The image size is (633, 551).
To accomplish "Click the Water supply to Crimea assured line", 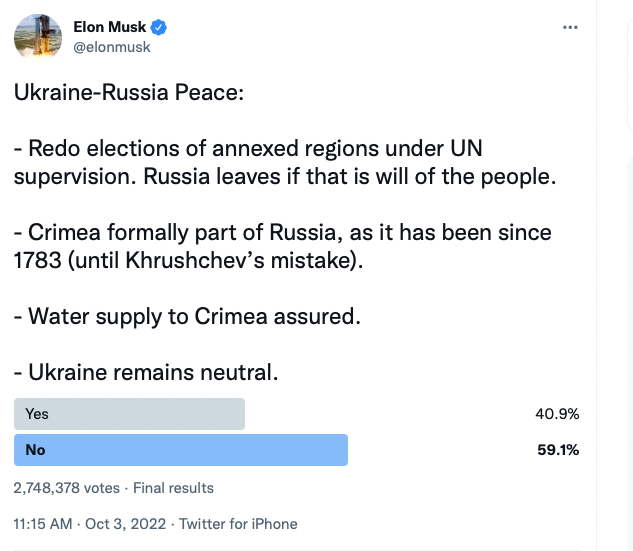I will pos(187,316).
